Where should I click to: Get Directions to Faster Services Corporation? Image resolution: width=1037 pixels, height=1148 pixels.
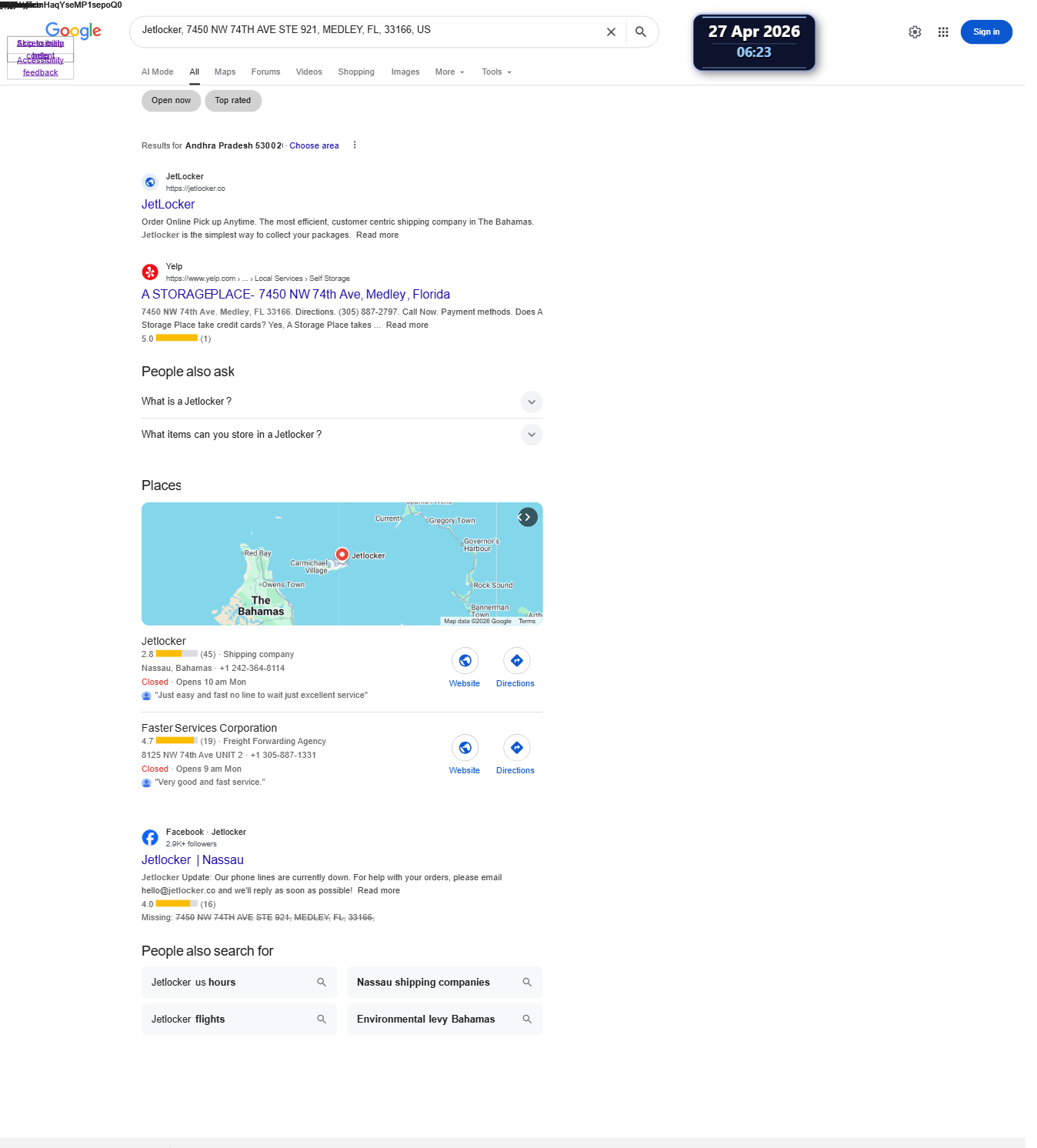click(x=517, y=748)
